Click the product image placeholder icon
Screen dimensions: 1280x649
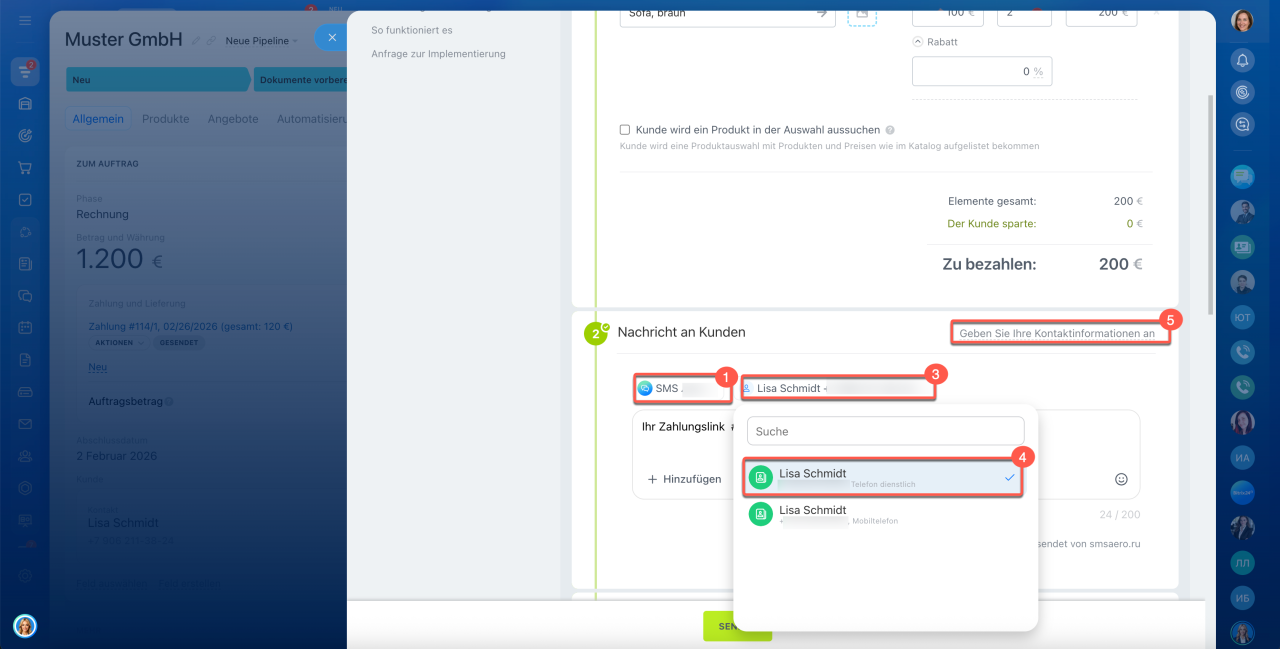(862, 13)
